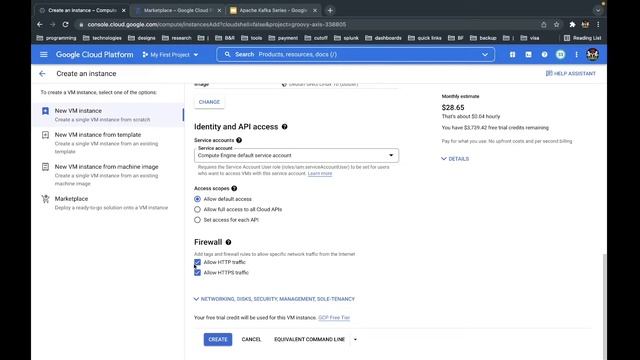Open the My First Project selector

pyautogui.click(x=170, y=54)
